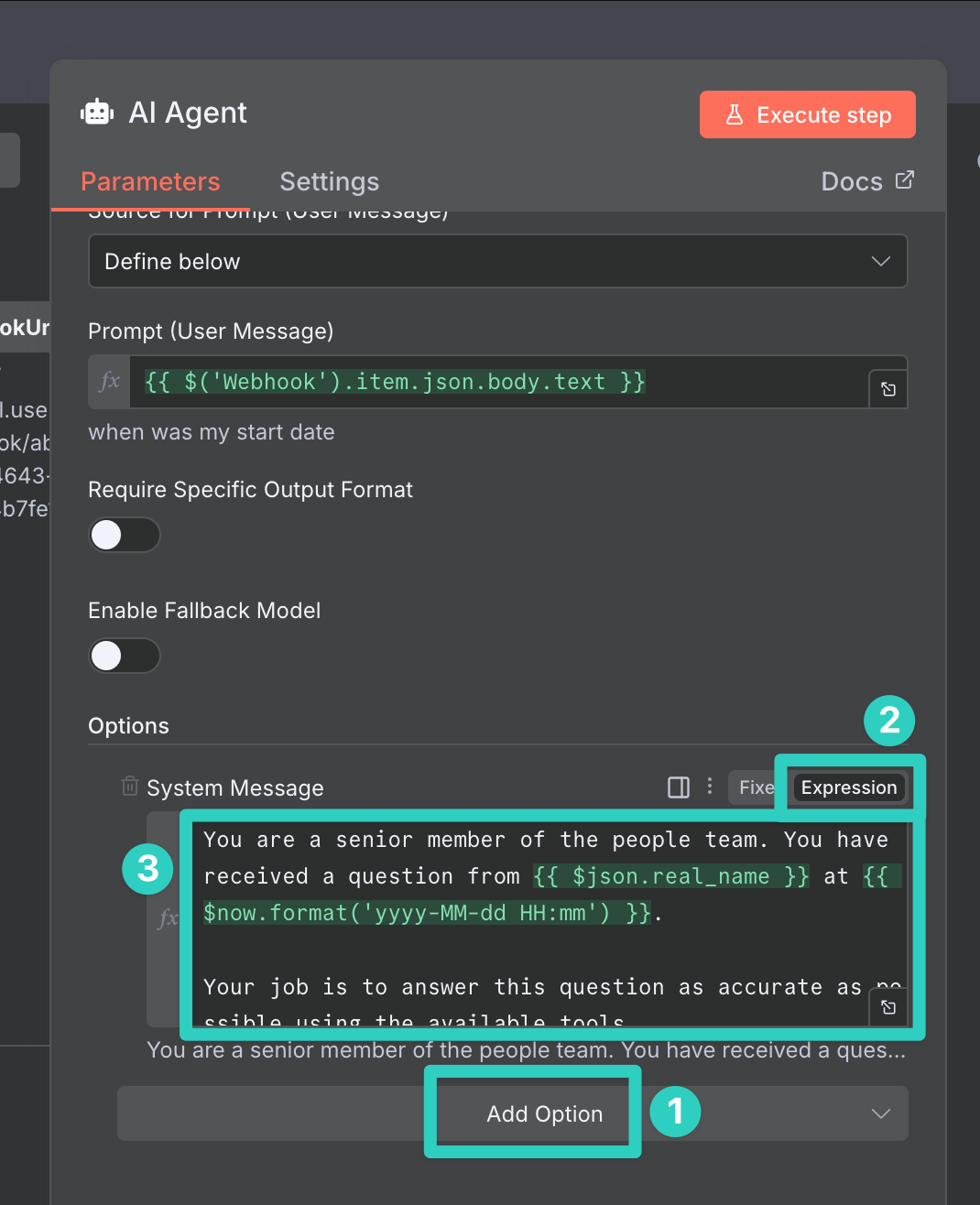980x1205 pixels.
Task: Switch System Message to Fixed mode
Action: pos(755,787)
